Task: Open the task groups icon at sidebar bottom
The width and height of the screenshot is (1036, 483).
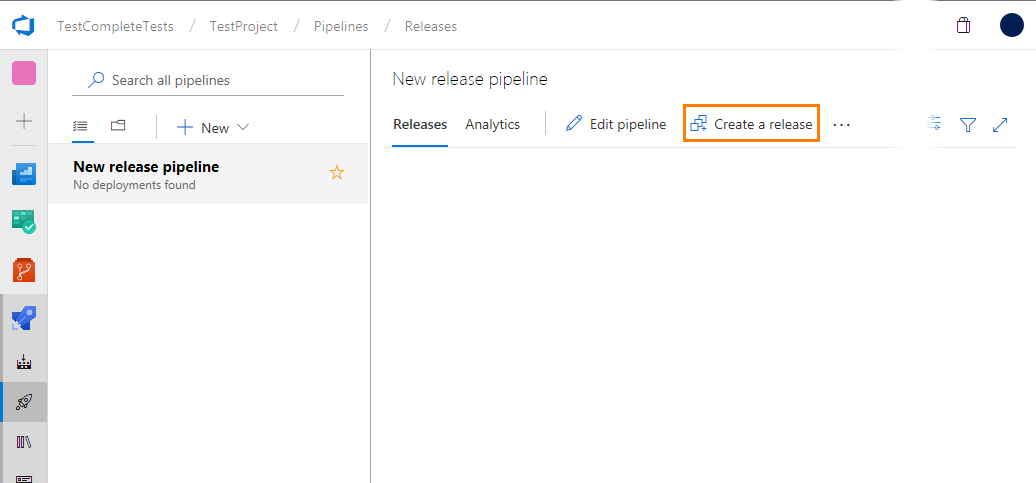Action: [x=24, y=478]
